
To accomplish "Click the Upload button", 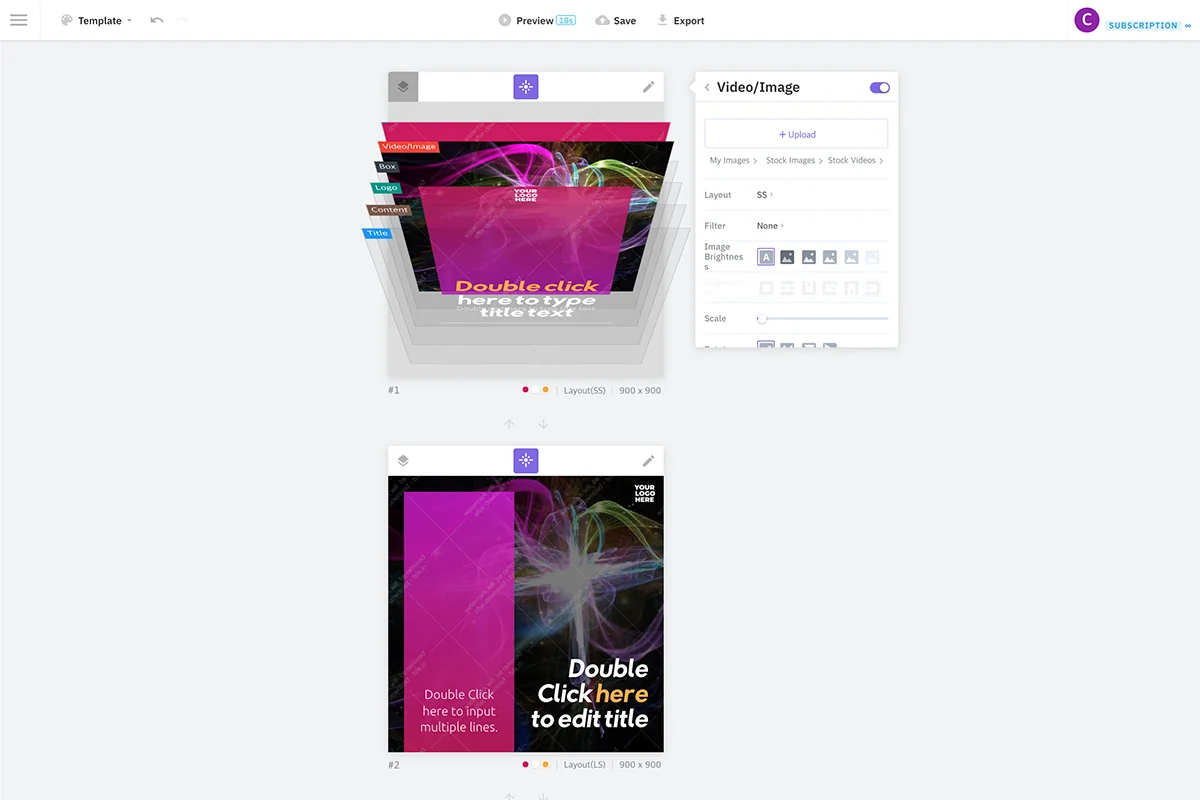I will pyautogui.click(x=796, y=134).
